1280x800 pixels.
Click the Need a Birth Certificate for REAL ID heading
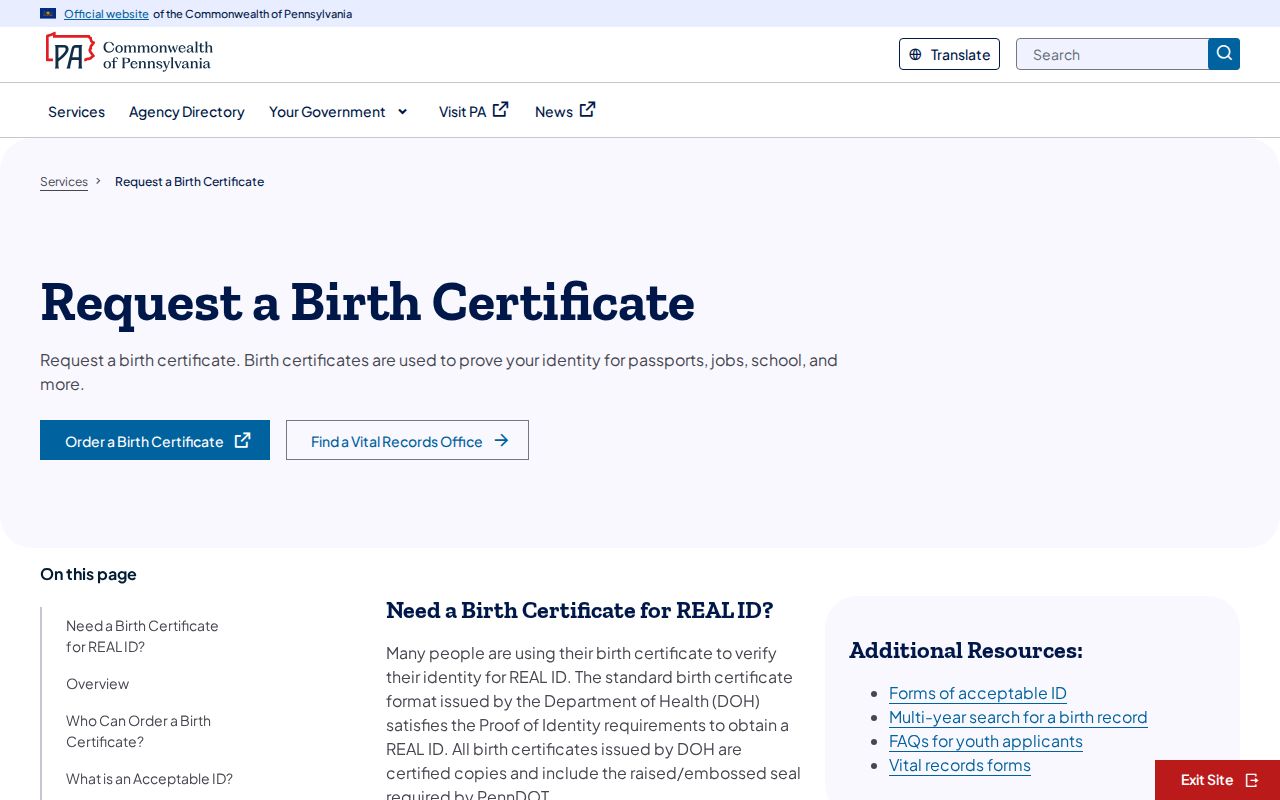(x=580, y=610)
